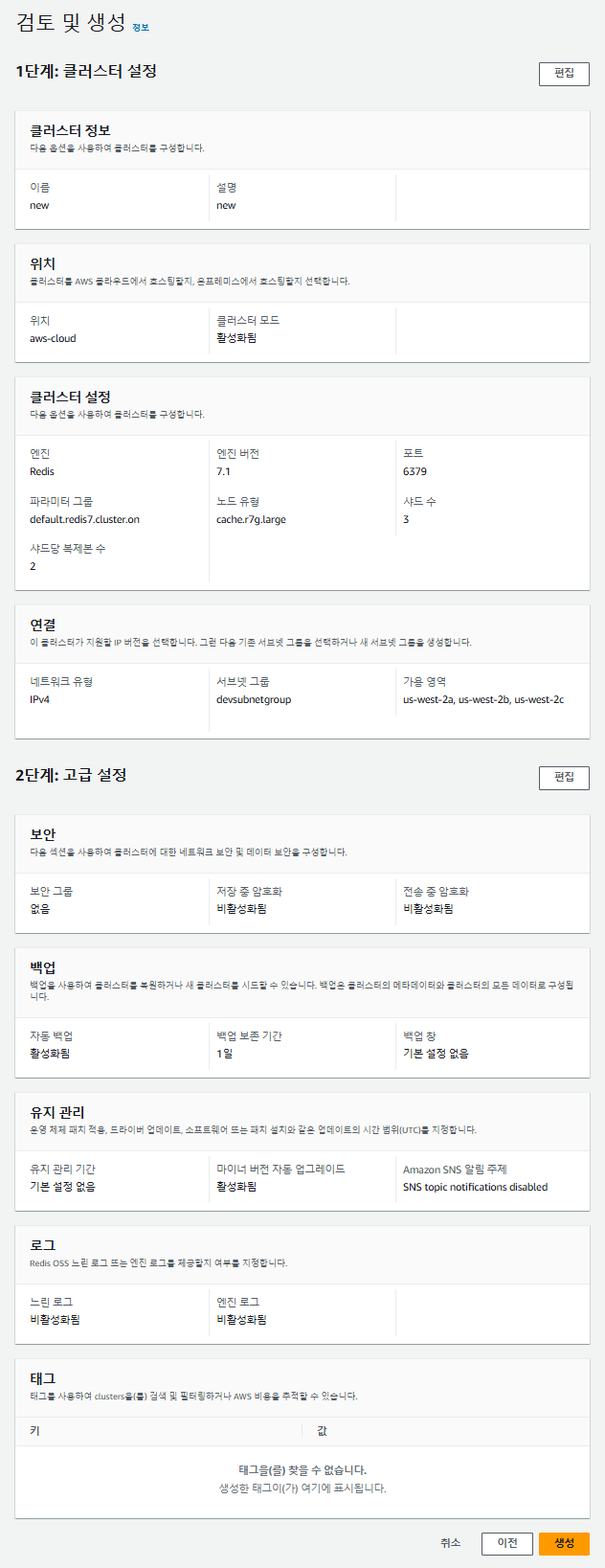Click the port value 6379

415,471
